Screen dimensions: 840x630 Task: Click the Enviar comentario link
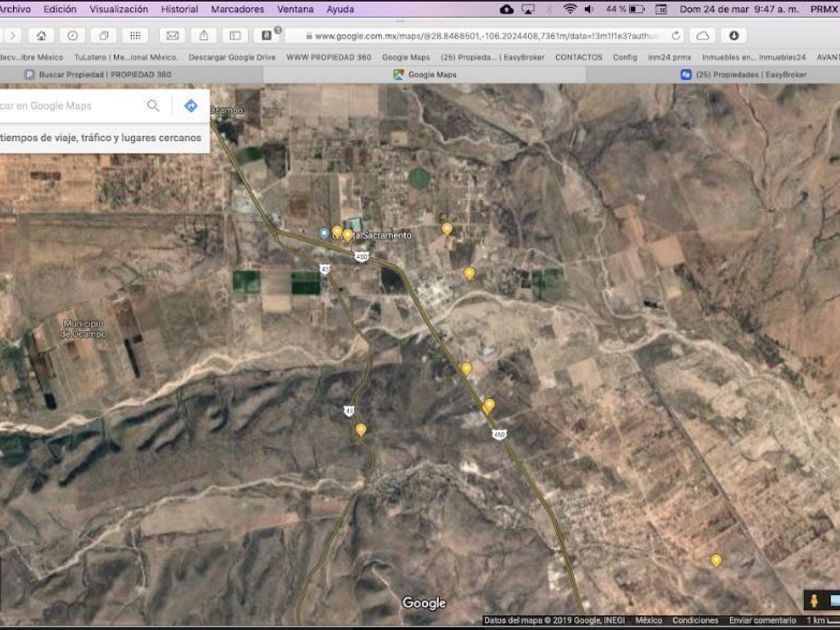tap(762, 620)
